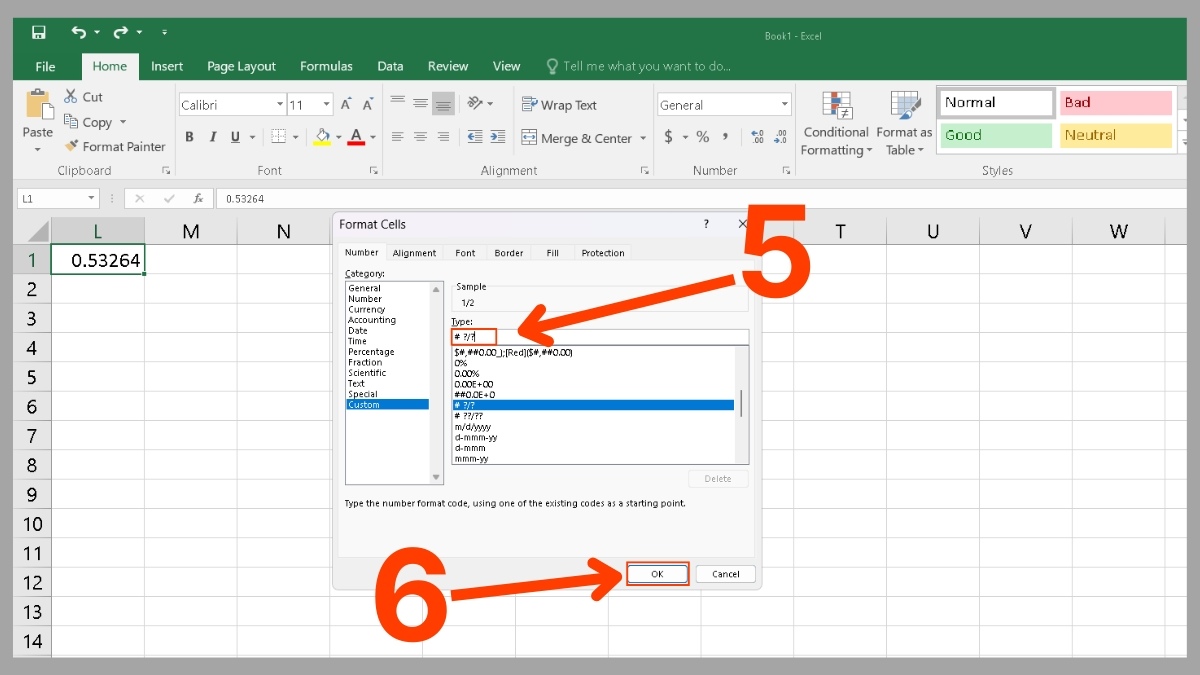Click the Paste clipboard icon

(38, 105)
